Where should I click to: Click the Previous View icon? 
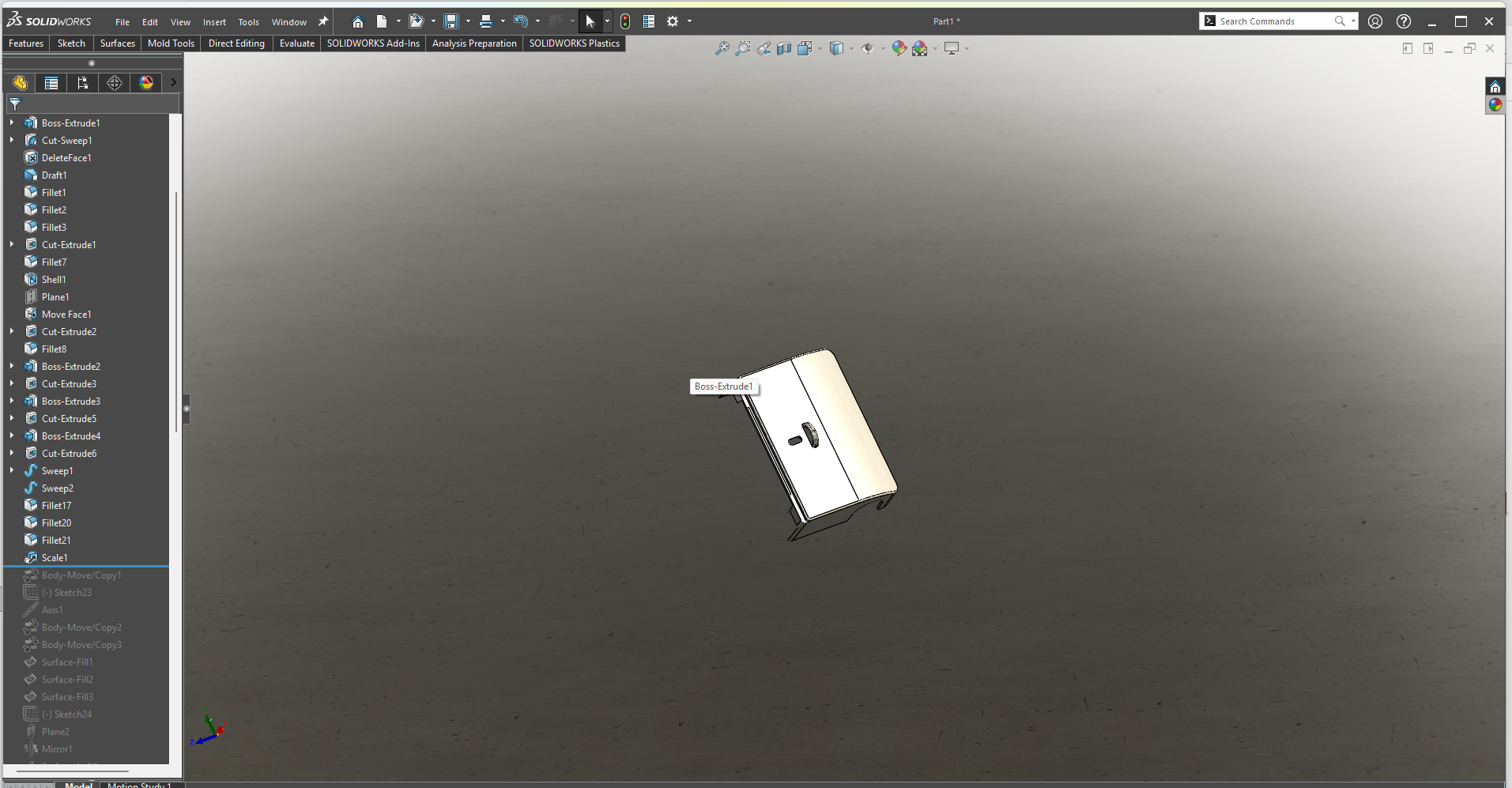[764, 49]
